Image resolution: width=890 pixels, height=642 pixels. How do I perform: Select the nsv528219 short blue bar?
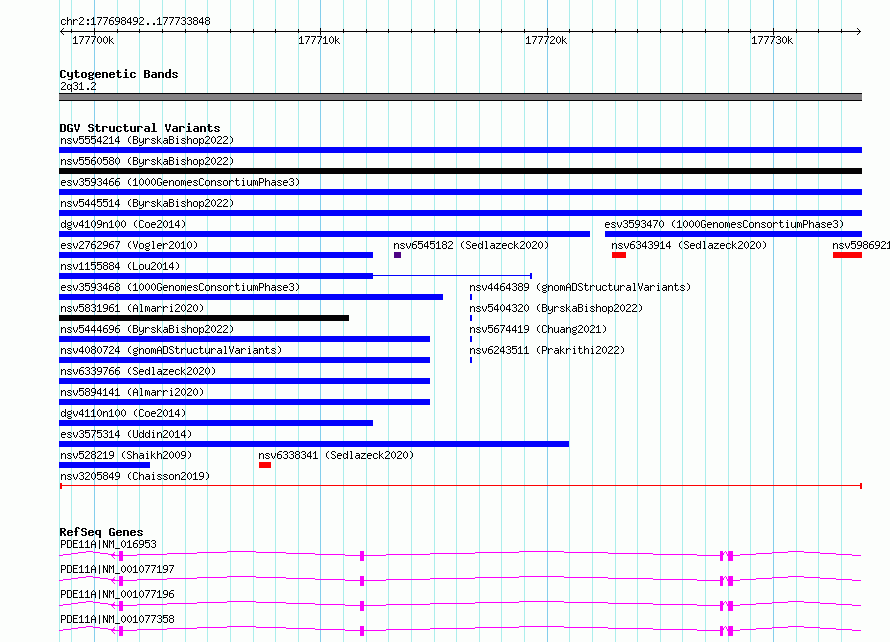tap(104, 465)
